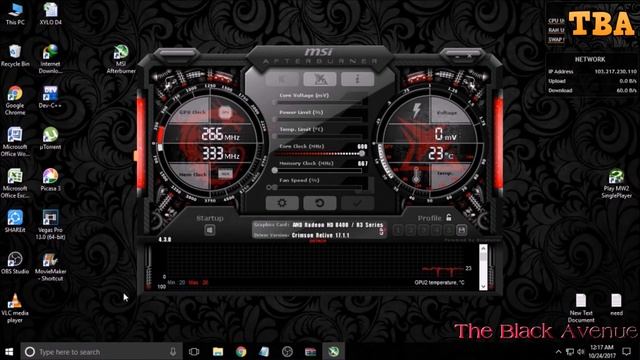Toggle the Profile lock icon
Viewport: 640px width, 360px height.
click(449, 218)
